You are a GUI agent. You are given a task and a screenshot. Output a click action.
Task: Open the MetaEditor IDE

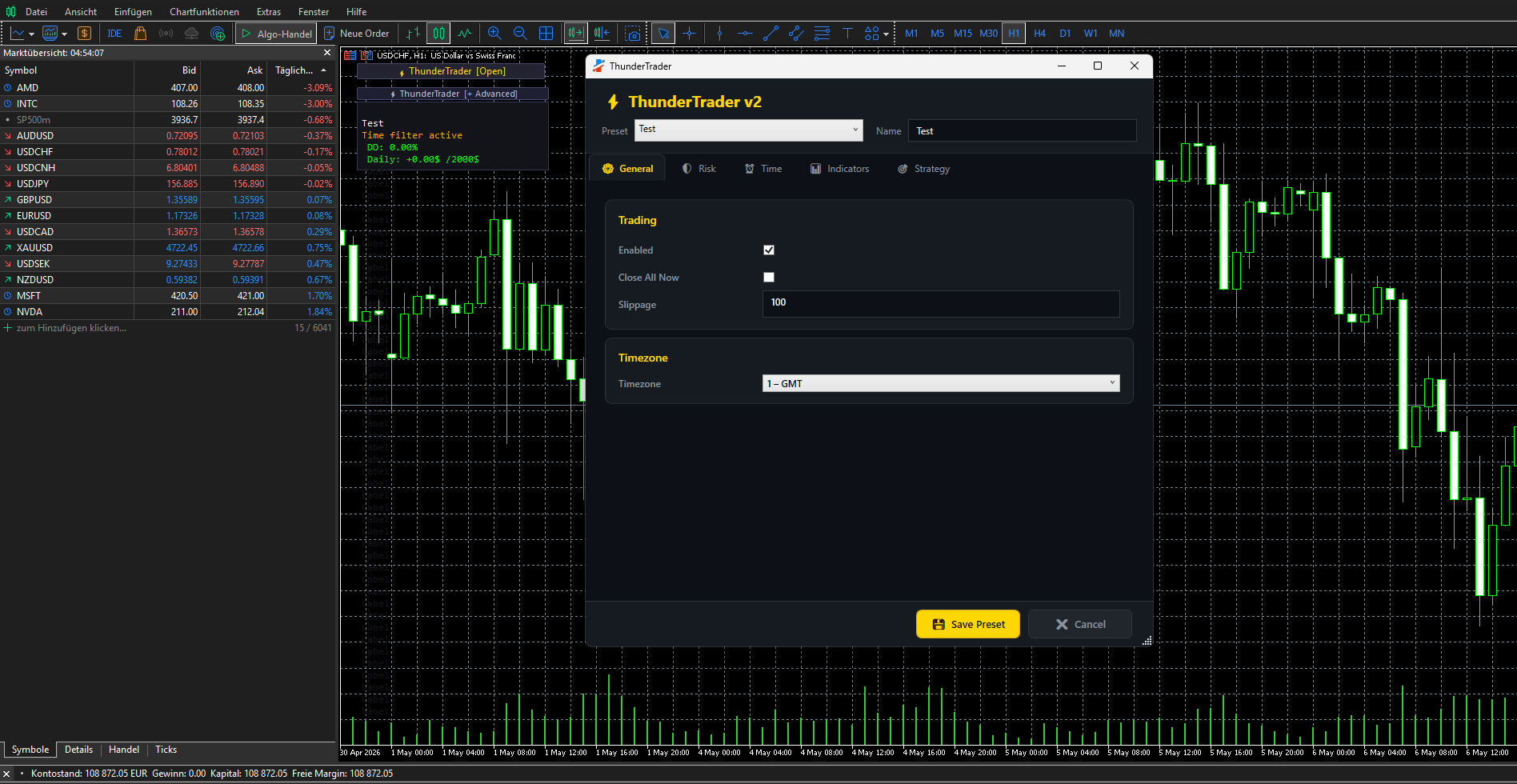[114, 34]
